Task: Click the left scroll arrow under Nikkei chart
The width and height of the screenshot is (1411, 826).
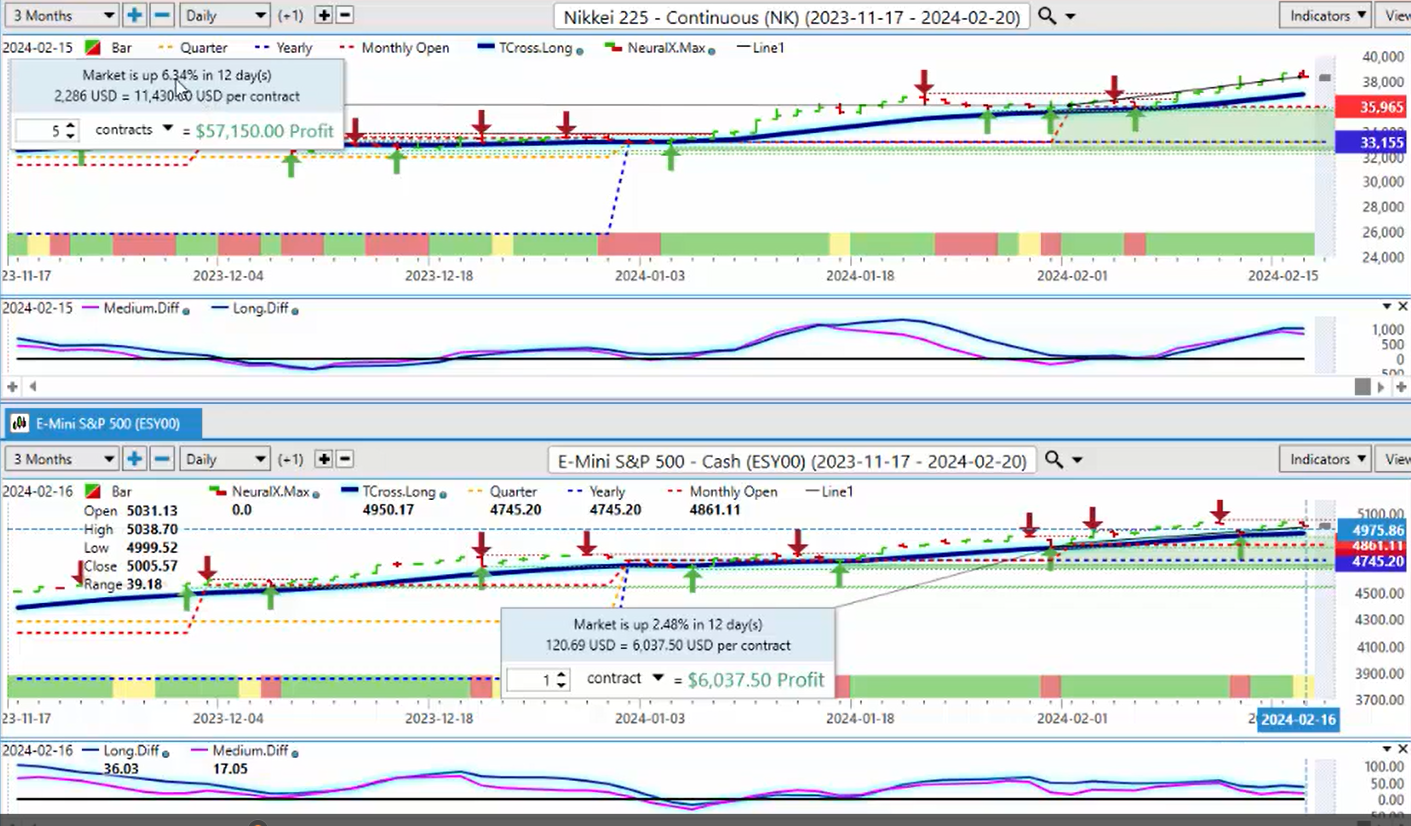Action: pyautogui.click(x=31, y=386)
